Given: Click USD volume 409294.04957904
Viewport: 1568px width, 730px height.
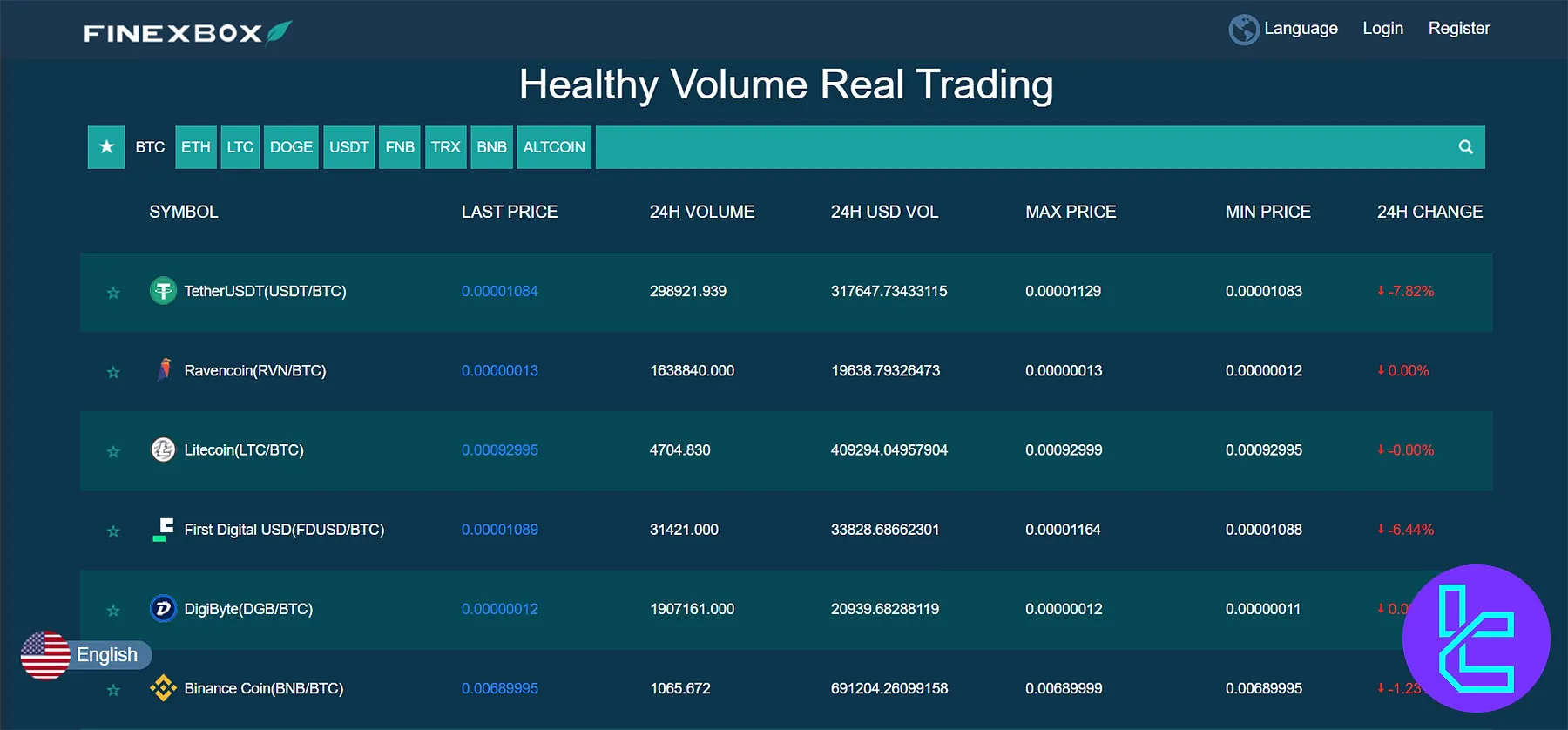Looking at the screenshot, I should 889,449.
